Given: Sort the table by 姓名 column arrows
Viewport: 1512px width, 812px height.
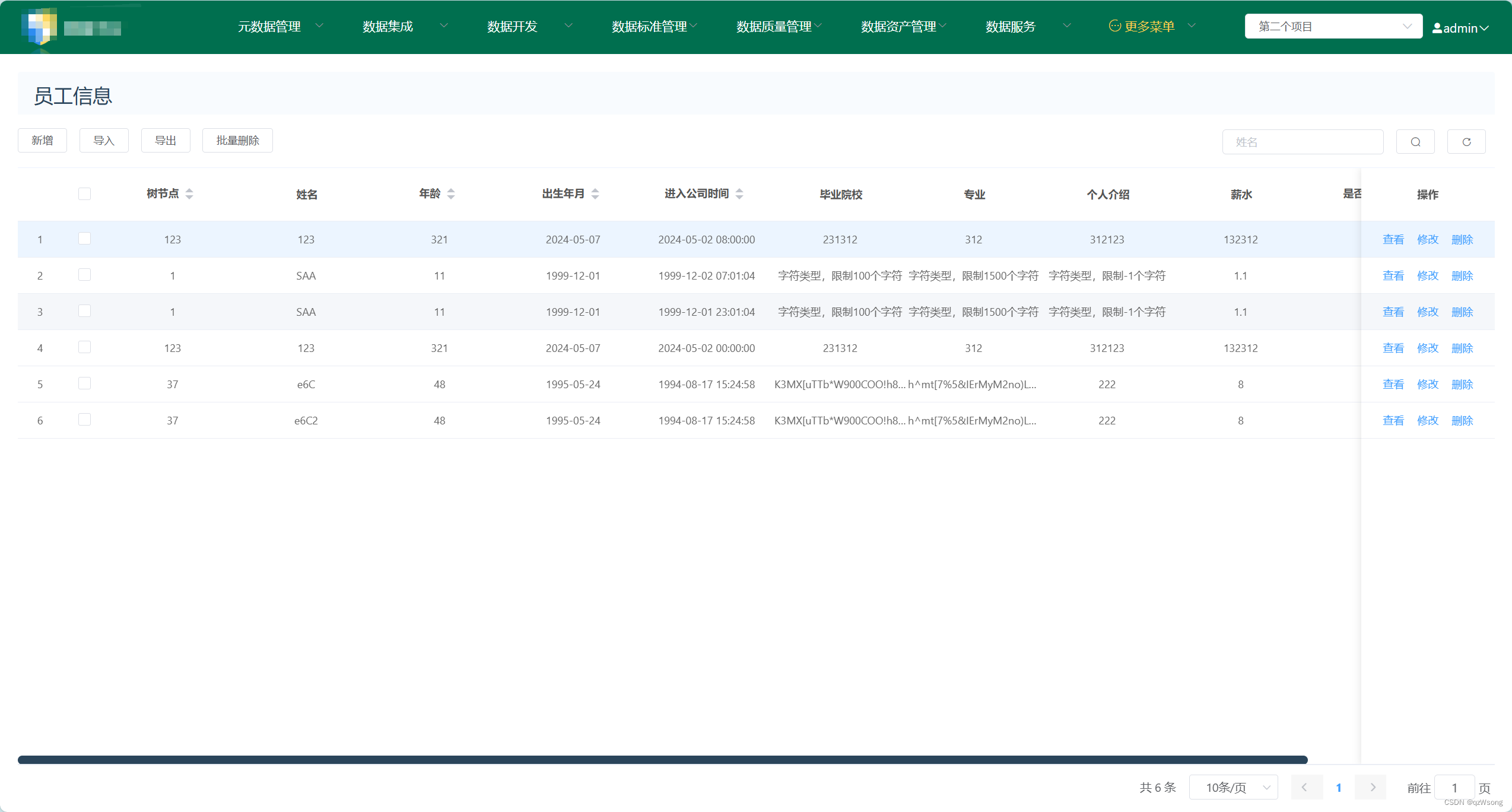Looking at the screenshot, I should click(x=307, y=194).
